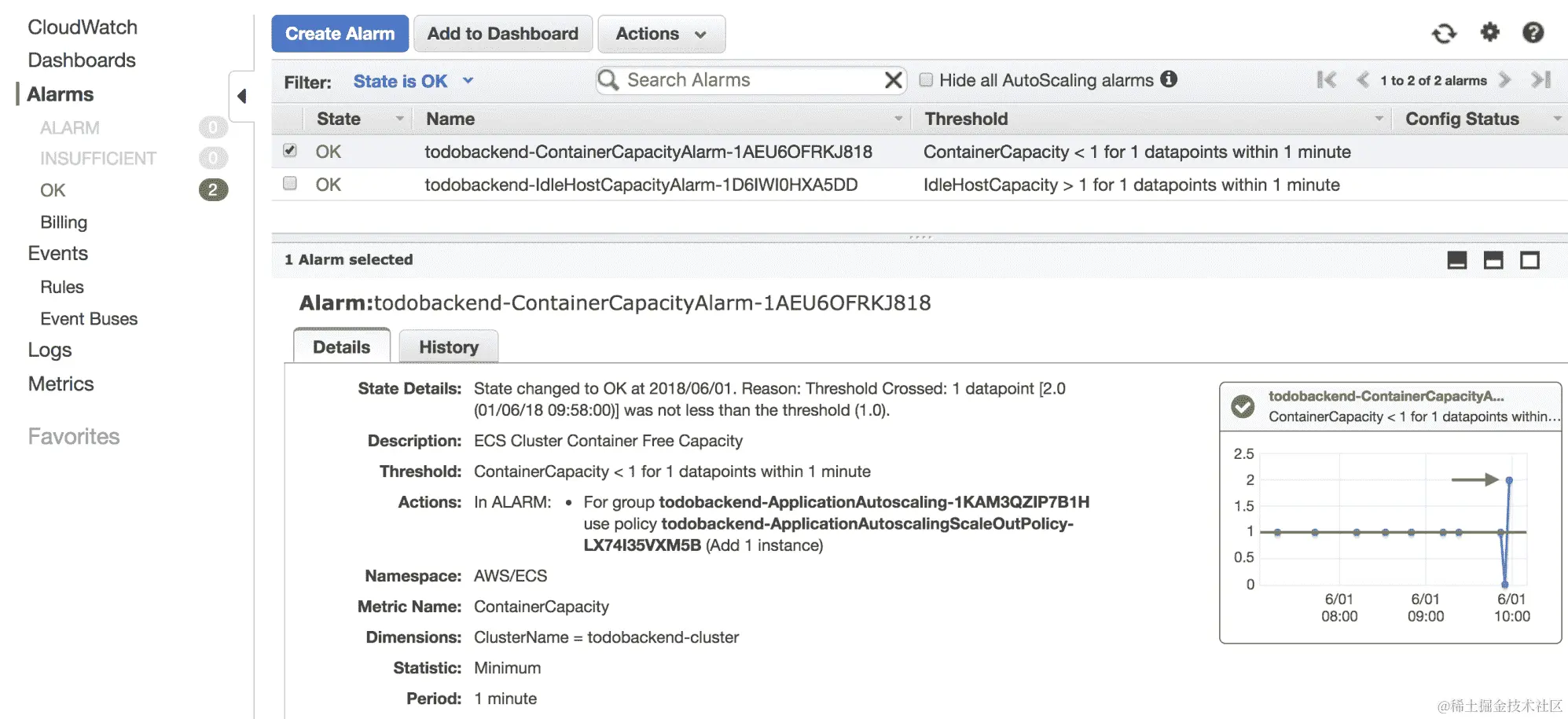Click the AutoScaling alarms info icon

1169,79
